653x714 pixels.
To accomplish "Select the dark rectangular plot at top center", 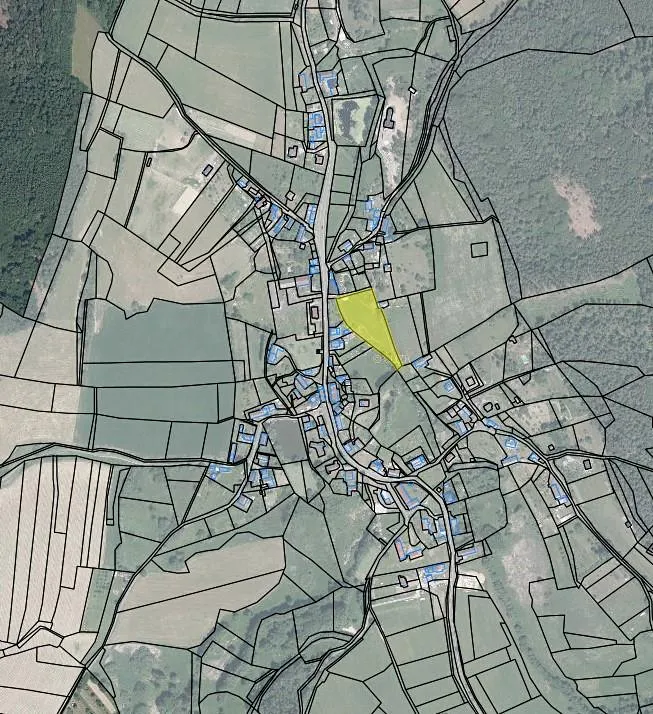I will click(x=349, y=118).
